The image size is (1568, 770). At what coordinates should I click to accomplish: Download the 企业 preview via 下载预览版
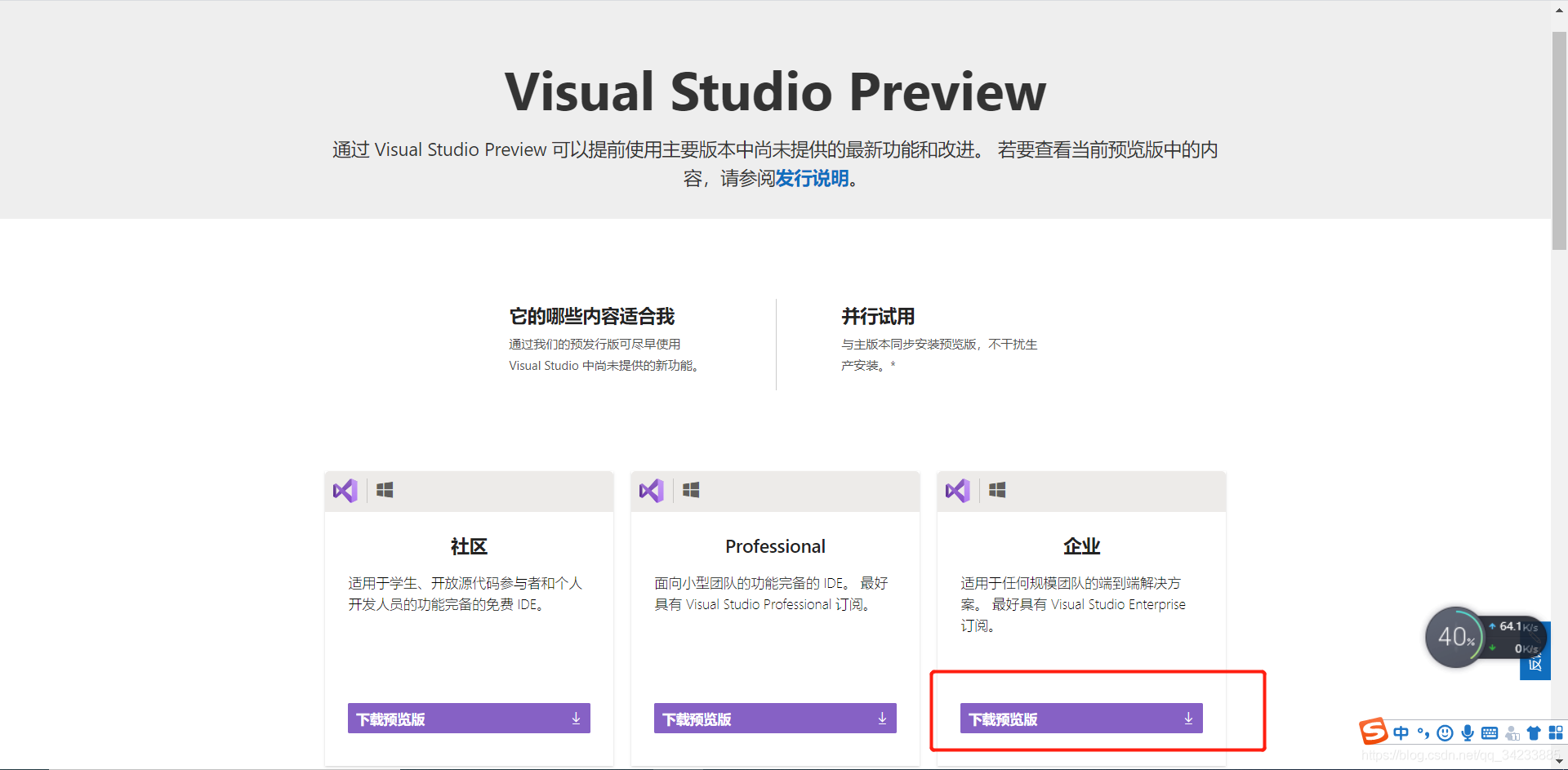(1081, 719)
